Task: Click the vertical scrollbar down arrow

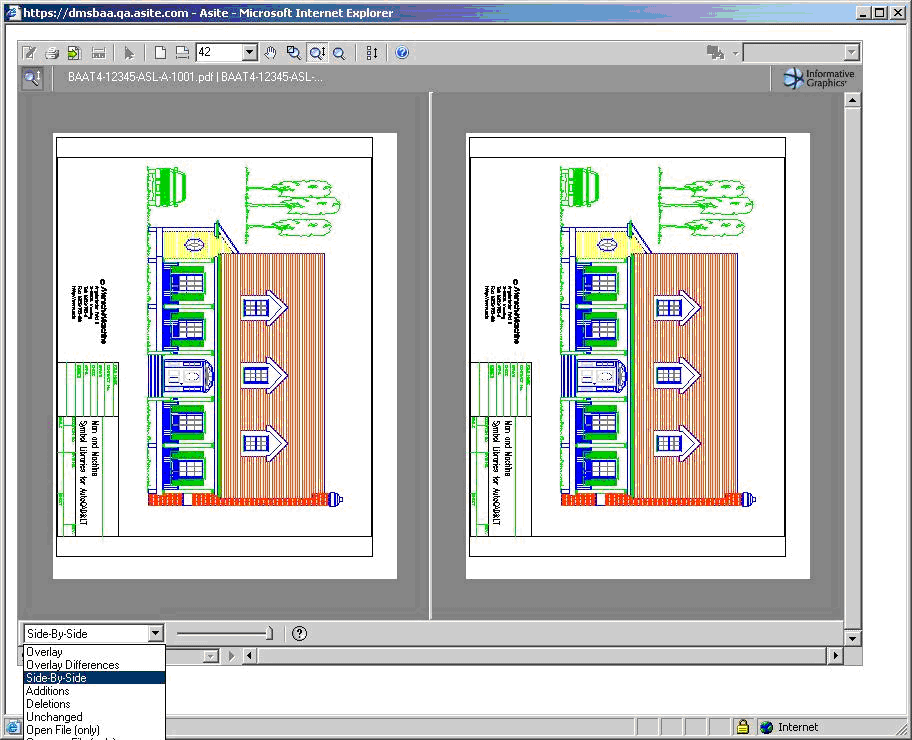Action: [852, 638]
